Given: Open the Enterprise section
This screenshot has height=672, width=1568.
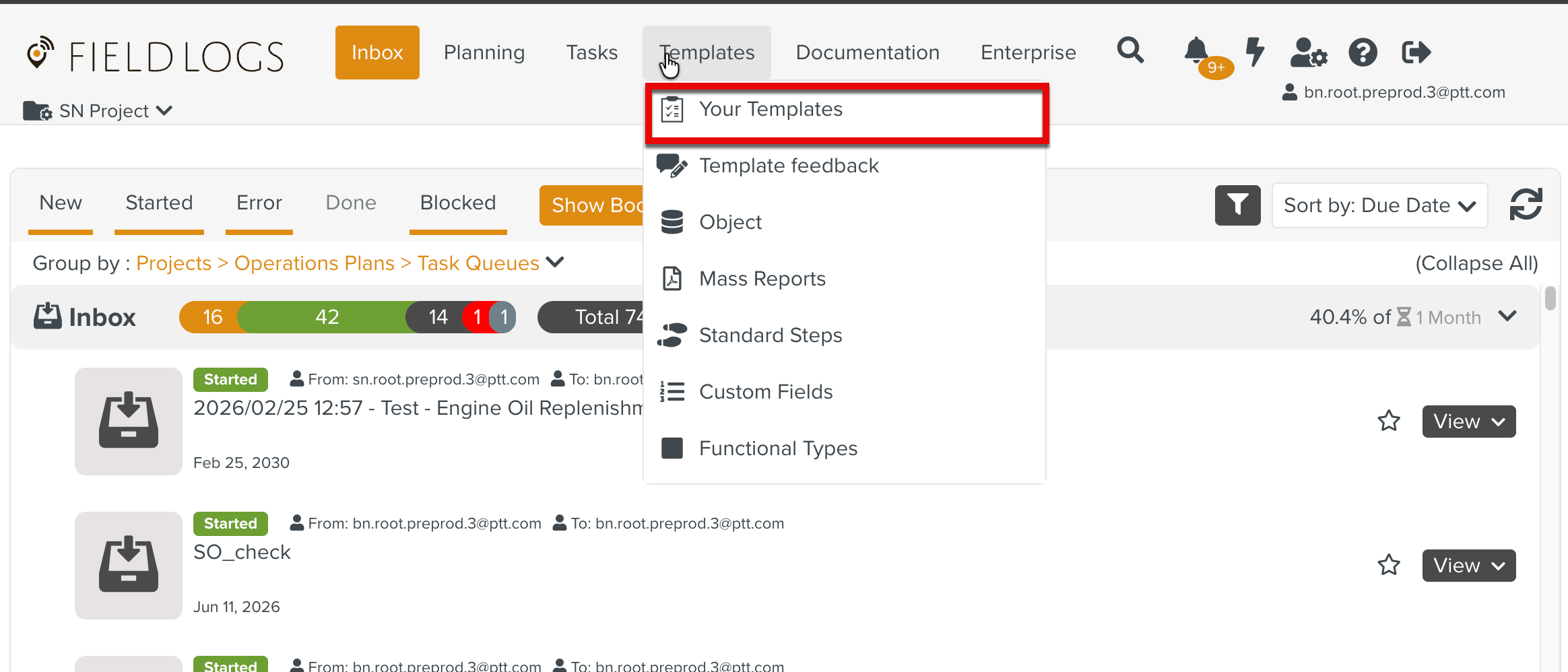Looking at the screenshot, I should tap(1028, 53).
